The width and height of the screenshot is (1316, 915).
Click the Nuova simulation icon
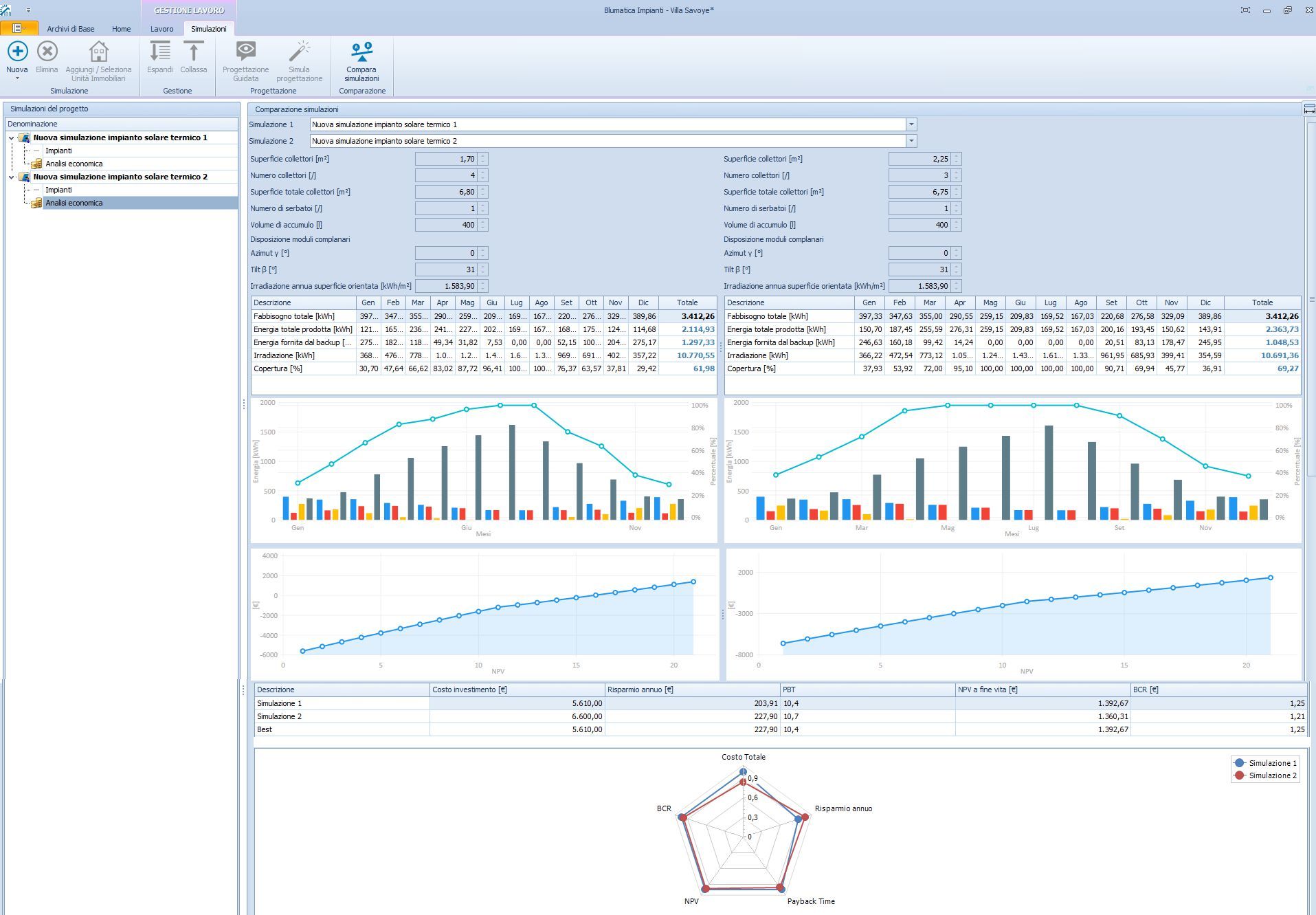[x=17, y=52]
